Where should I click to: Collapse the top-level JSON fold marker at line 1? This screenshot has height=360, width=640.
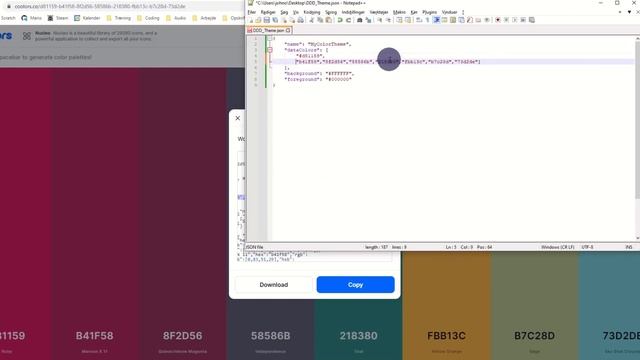(270, 38)
